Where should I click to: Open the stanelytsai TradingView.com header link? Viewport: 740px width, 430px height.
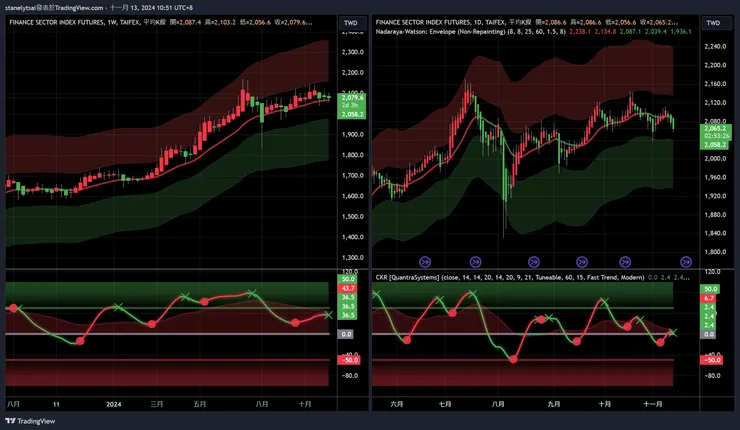click(54, 8)
